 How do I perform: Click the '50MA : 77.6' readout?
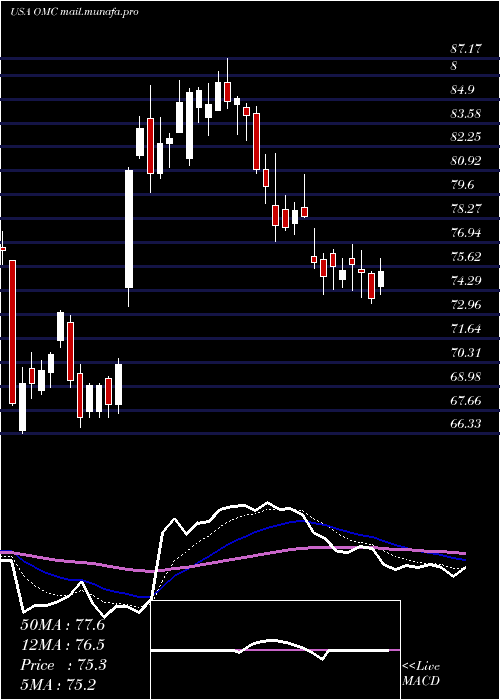(62, 625)
